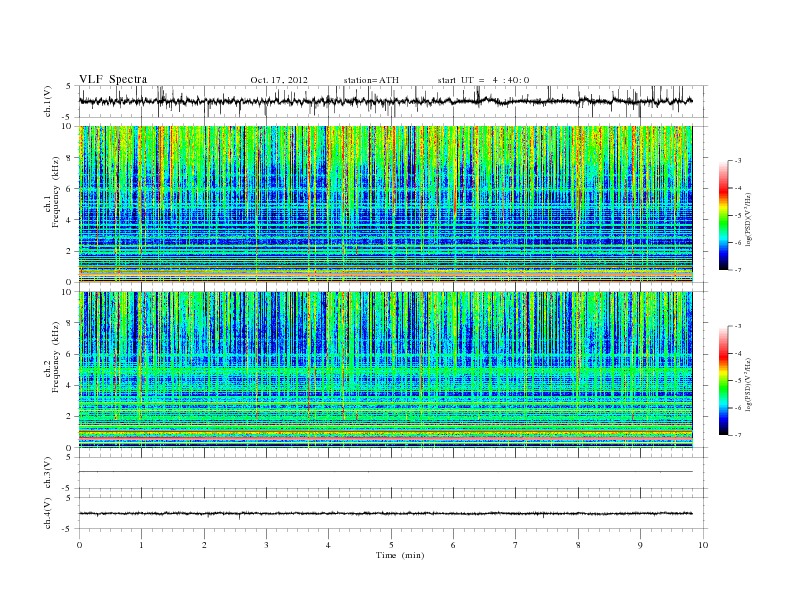Image resolution: width=792 pixels, height=612 pixels.
Task: Click the 'ch.4(V)' axis label
Action: (48, 513)
